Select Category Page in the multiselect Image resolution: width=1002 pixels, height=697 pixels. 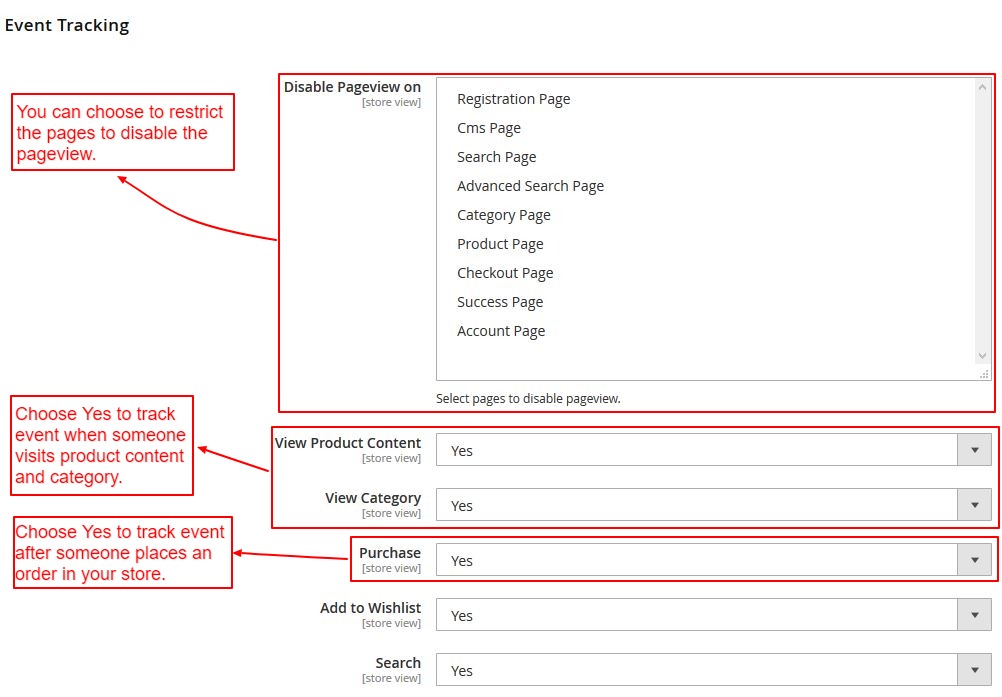[503, 215]
